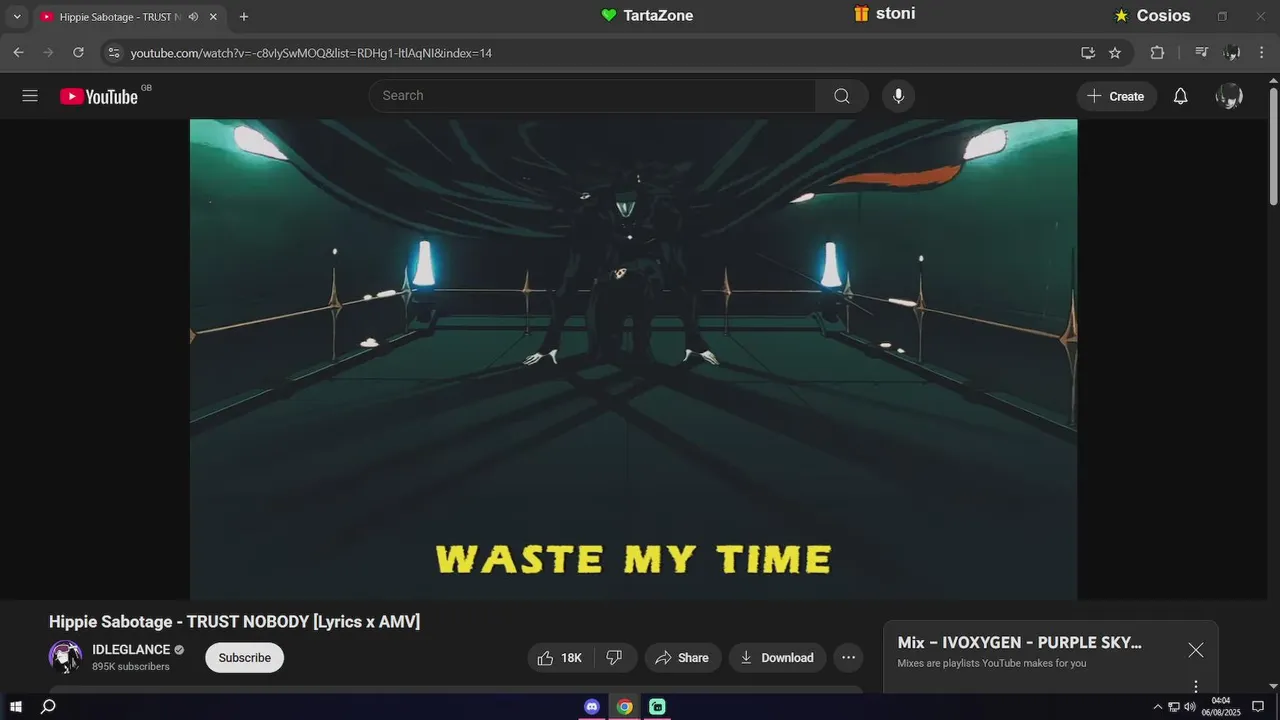
Task: Click the Create button
Action: click(x=1117, y=96)
